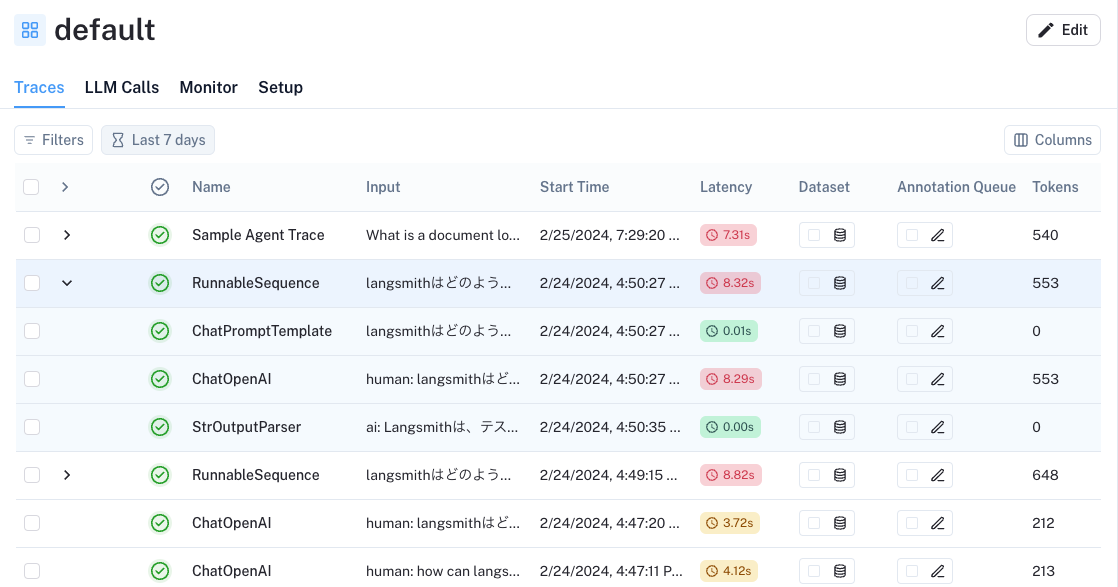The height and width of the screenshot is (587, 1118).
Task: Select all rows using the header checkbox
Action: click(x=31, y=187)
